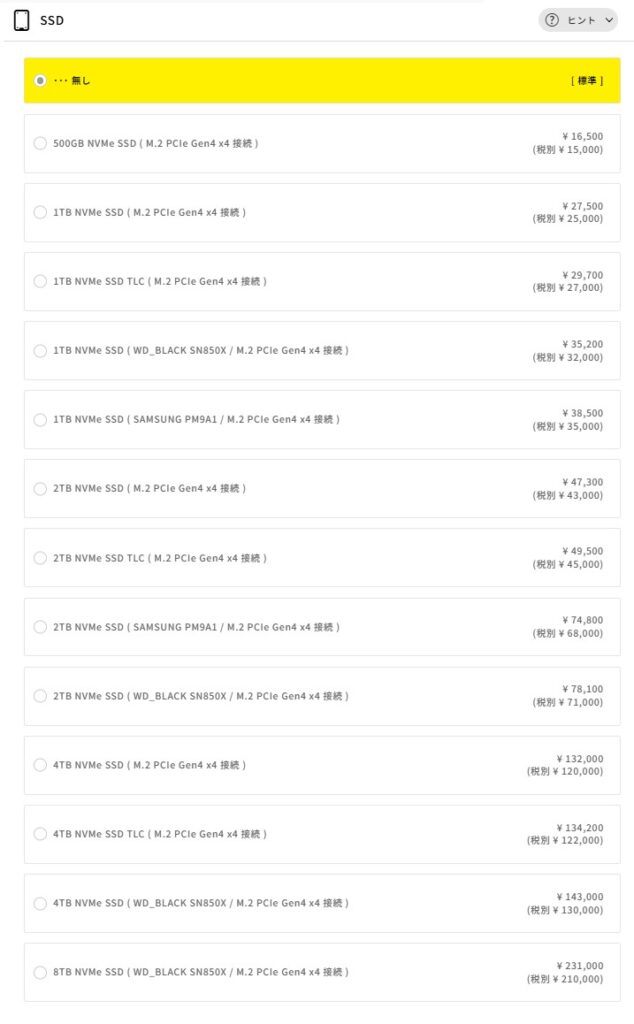Click the [標準] label on yellow row

click(x=587, y=80)
